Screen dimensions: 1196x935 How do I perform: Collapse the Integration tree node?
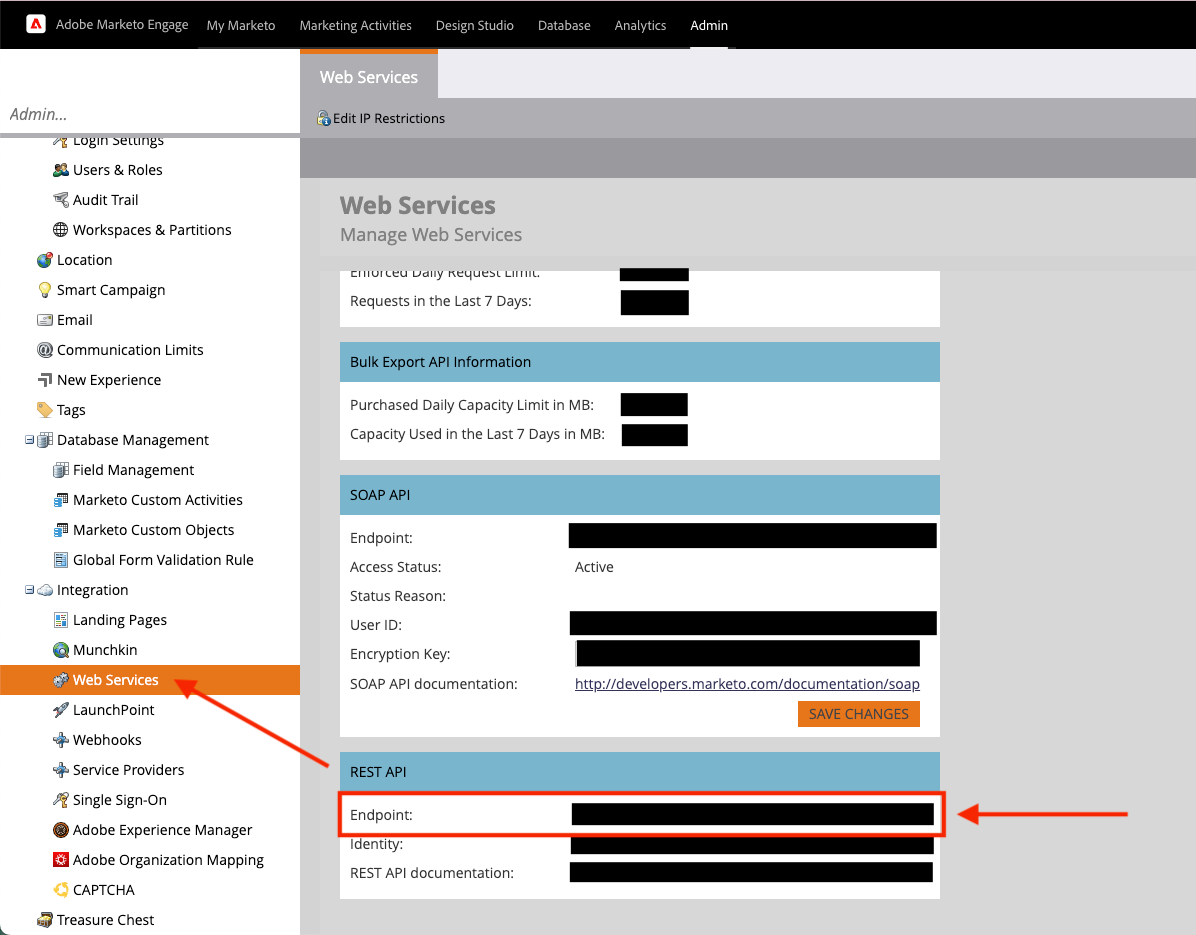(29, 590)
